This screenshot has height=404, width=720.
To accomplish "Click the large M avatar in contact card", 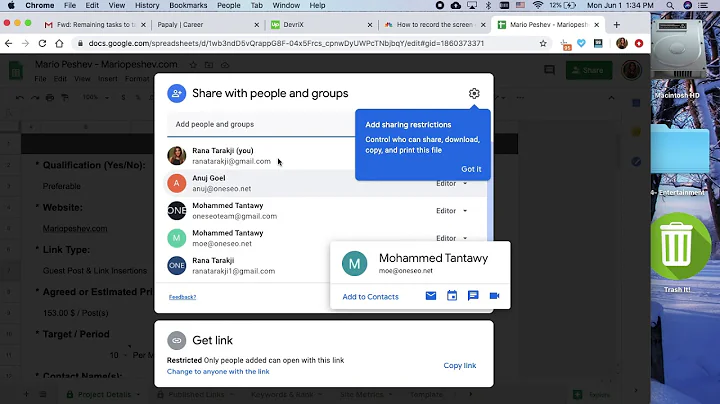I will [x=354, y=264].
